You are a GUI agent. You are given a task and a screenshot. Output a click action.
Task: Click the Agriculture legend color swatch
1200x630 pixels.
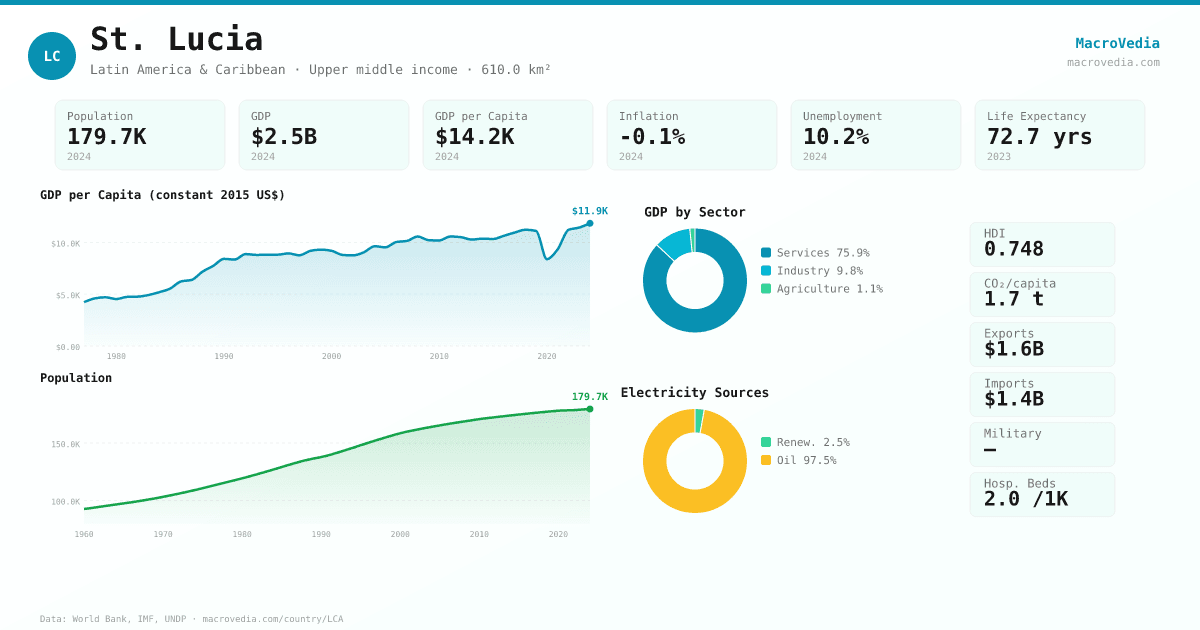(766, 289)
